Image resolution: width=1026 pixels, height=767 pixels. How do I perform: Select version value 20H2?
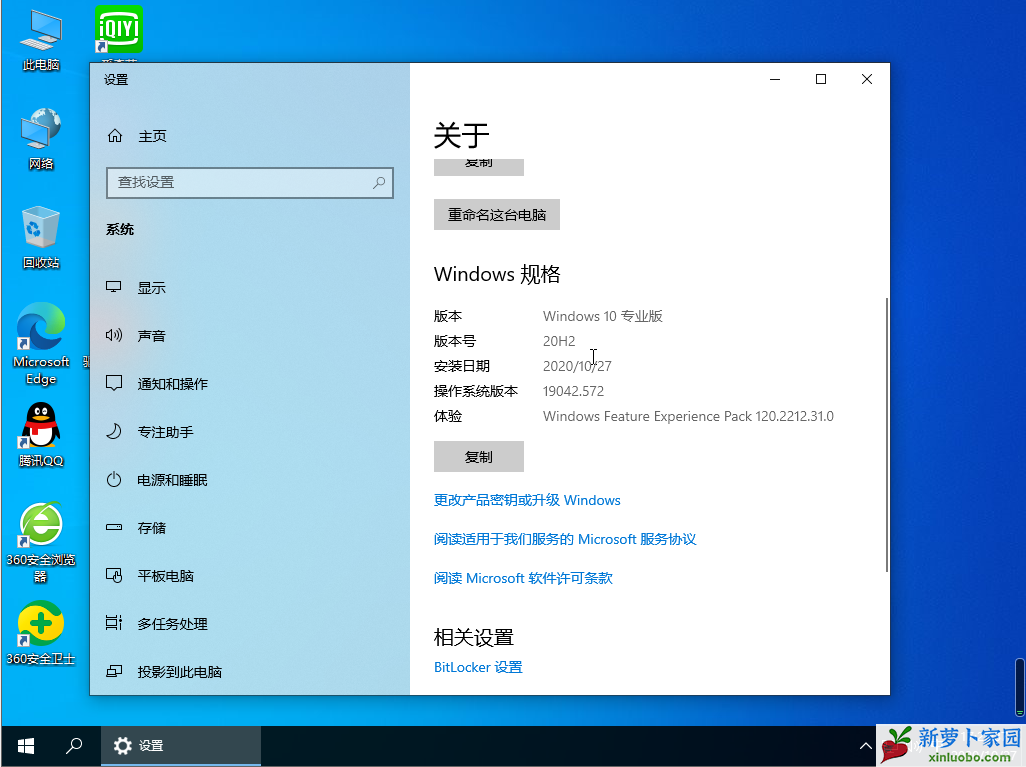pyautogui.click(x=559, y=341)
